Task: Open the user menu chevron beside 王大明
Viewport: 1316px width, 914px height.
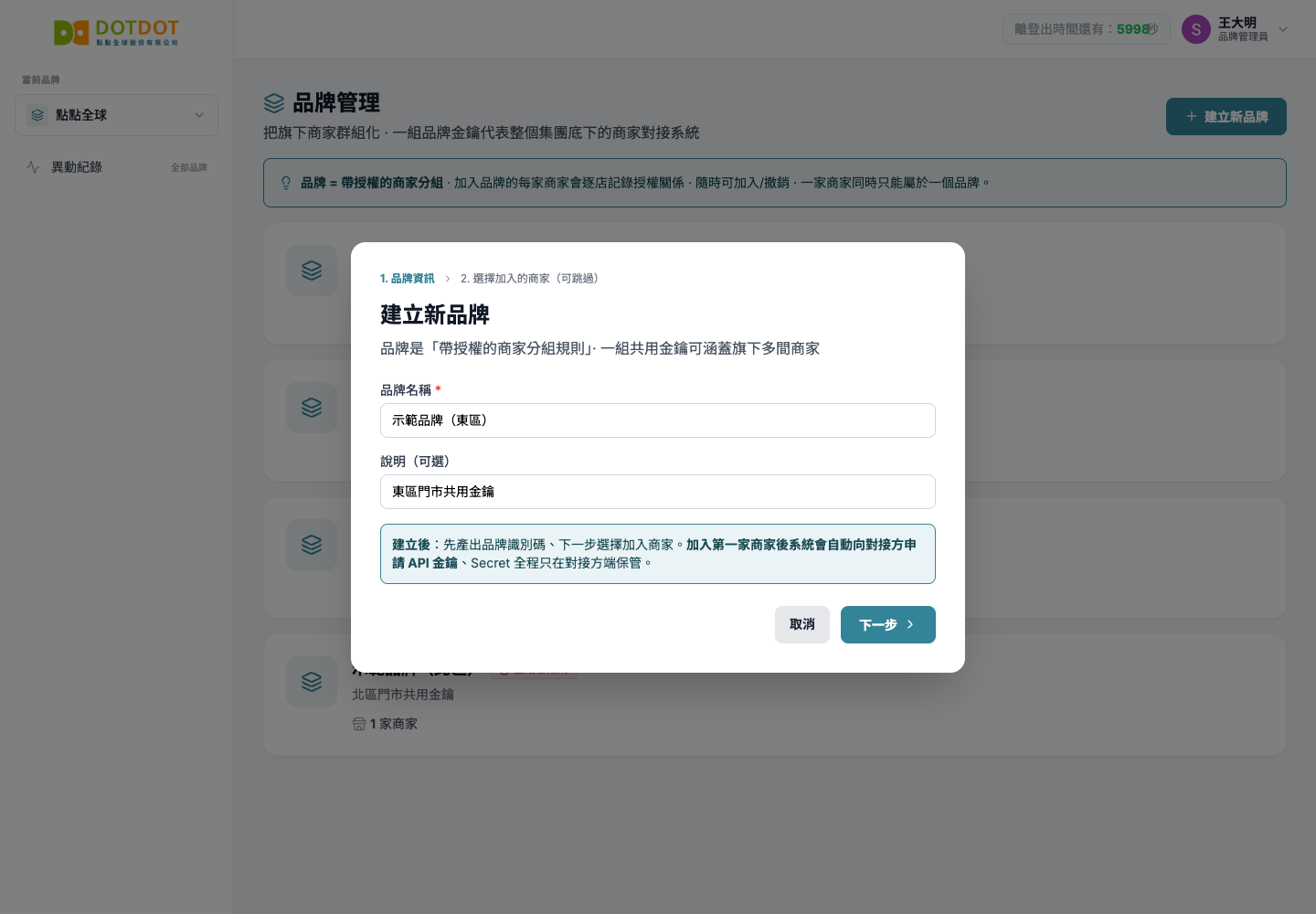Action: pyautogui.click(x=1283, y=29)
